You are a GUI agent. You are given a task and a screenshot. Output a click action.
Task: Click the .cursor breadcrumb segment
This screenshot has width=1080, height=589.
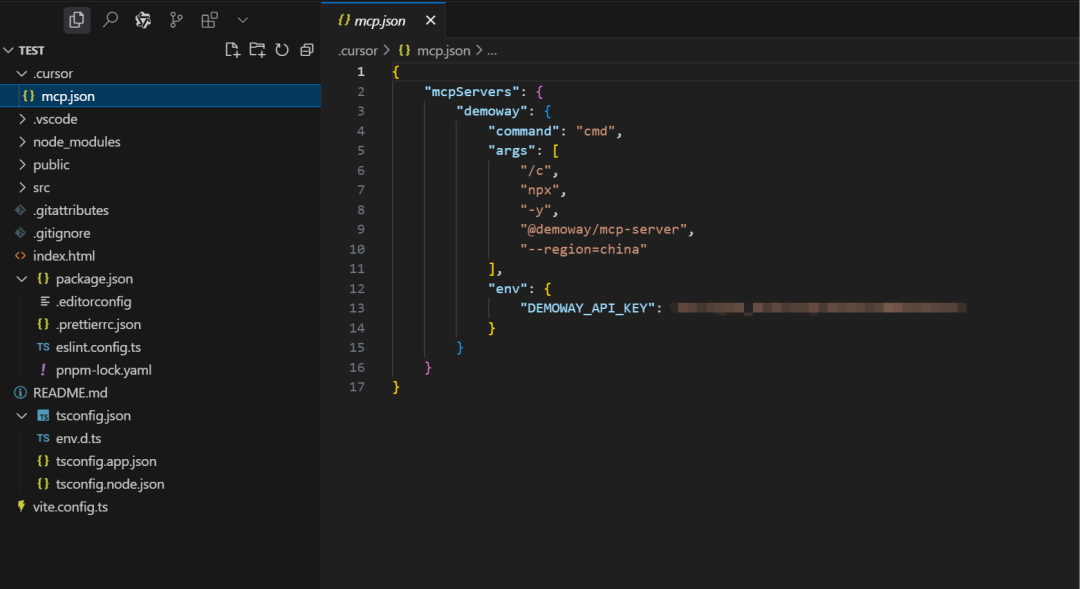(x=358, y=50)
